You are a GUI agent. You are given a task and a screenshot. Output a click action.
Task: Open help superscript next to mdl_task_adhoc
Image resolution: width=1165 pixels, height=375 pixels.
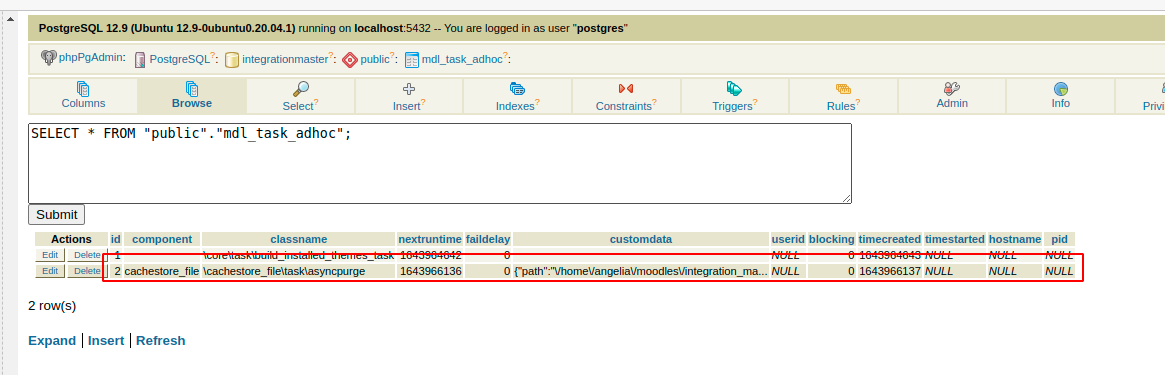point(505,56)
